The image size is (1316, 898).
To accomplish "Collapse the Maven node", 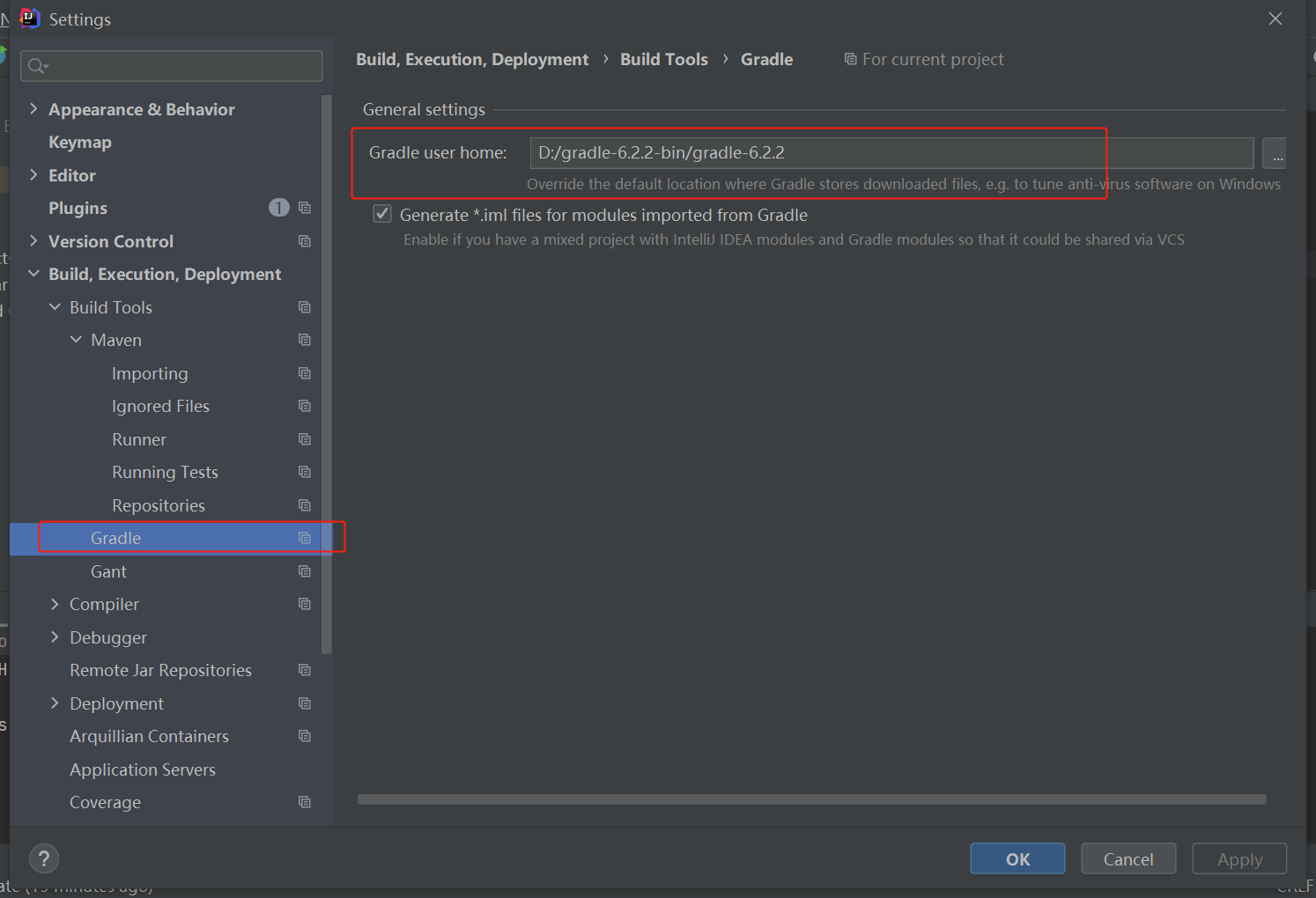I will [76, 340].
